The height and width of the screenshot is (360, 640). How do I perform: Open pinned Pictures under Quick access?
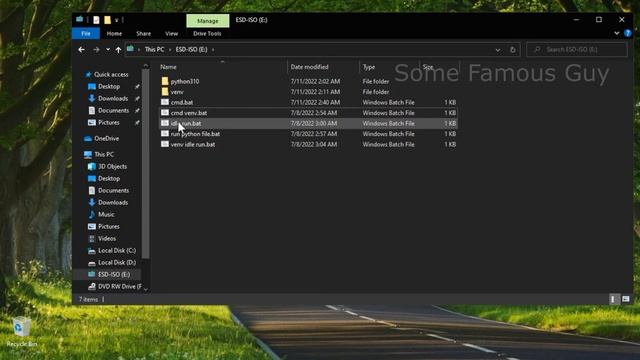tap(109, 122)
